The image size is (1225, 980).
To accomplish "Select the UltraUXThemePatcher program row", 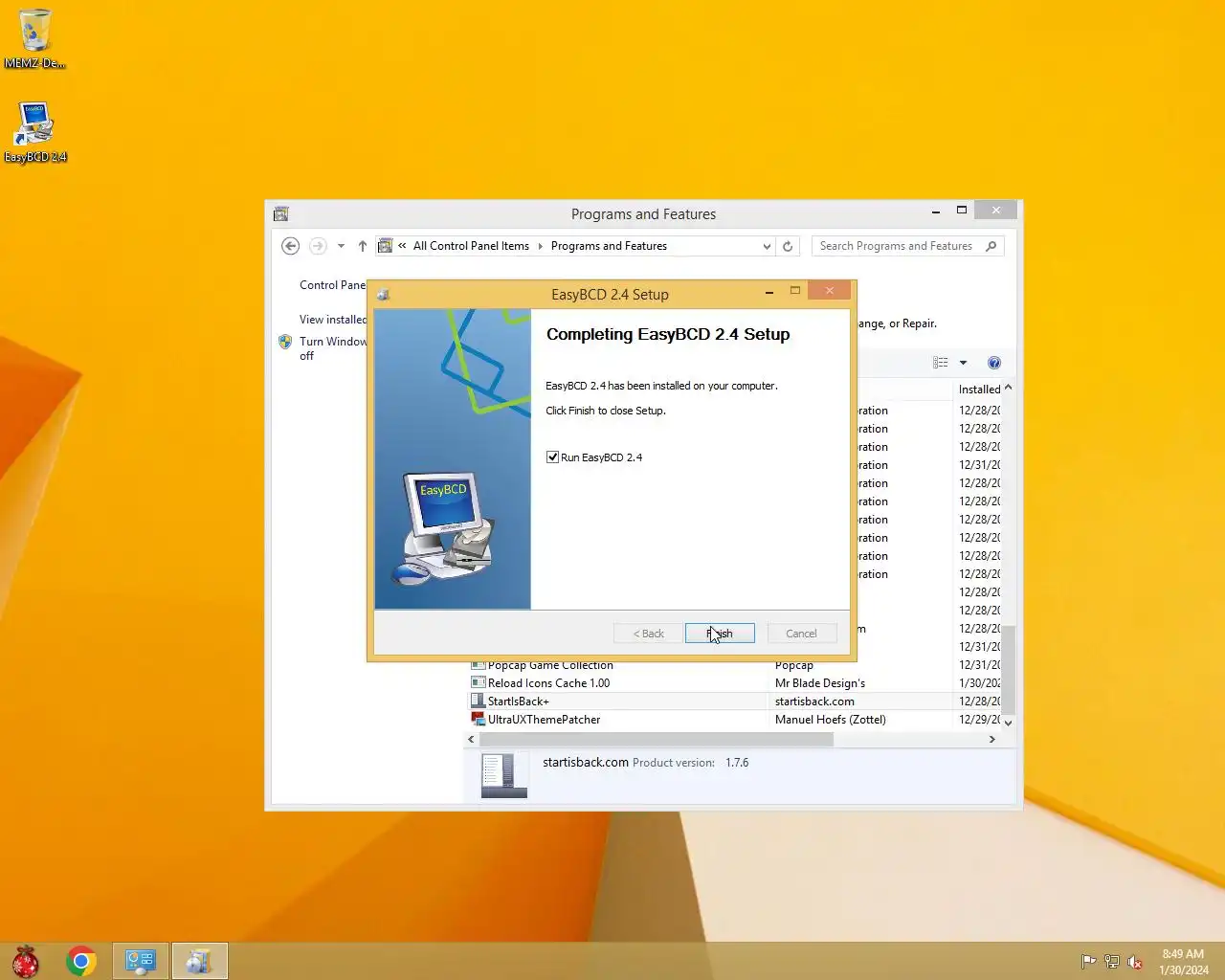I will click(734, 720).
